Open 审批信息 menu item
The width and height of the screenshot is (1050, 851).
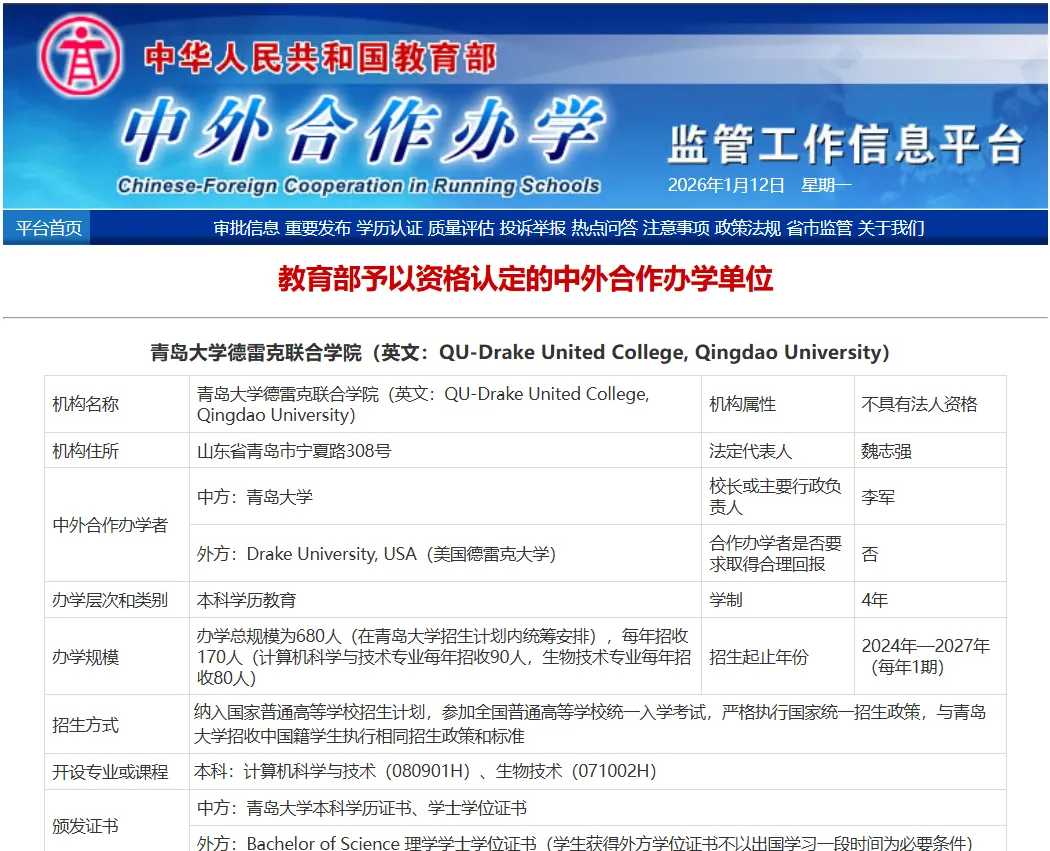(246, 228)
